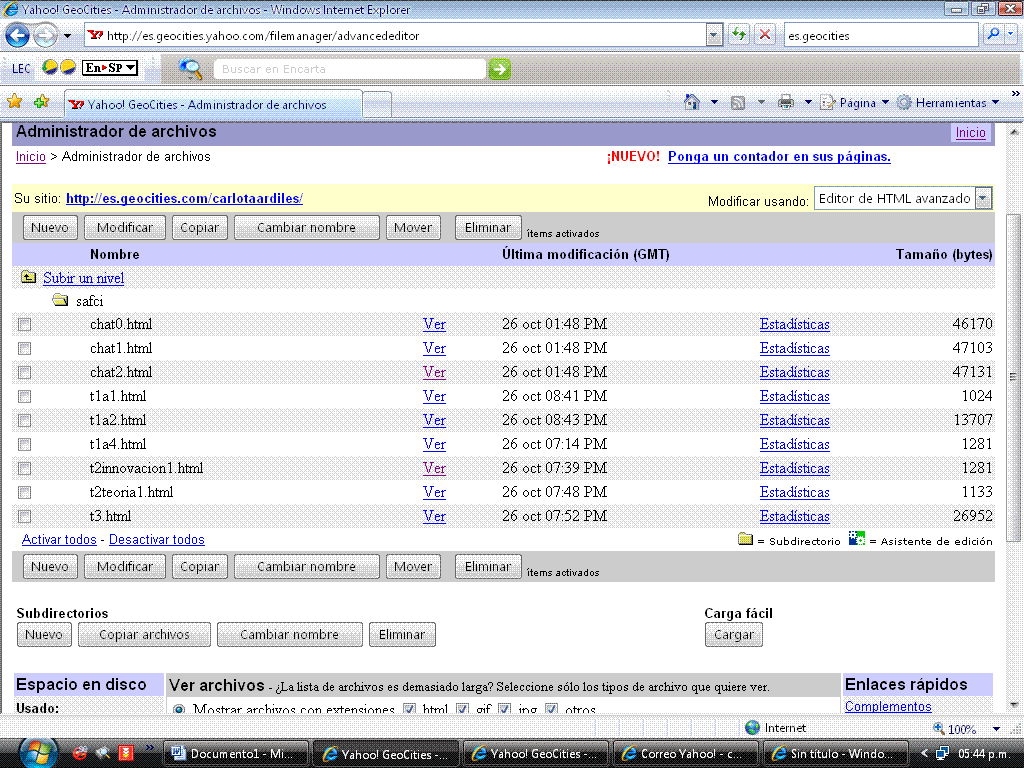Open Estadísticas for t3.html

(794, 516)
